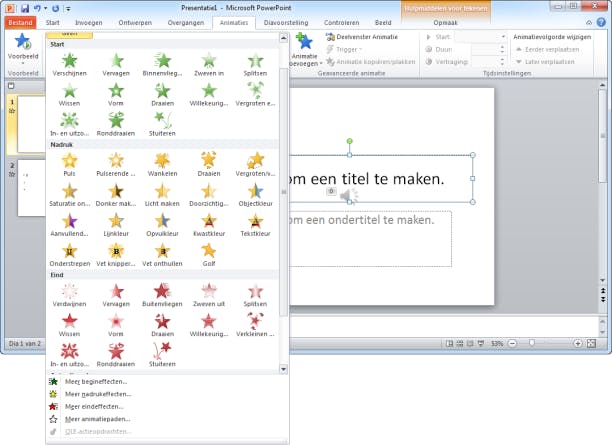Open the Start timing combo box

point(481,37)
